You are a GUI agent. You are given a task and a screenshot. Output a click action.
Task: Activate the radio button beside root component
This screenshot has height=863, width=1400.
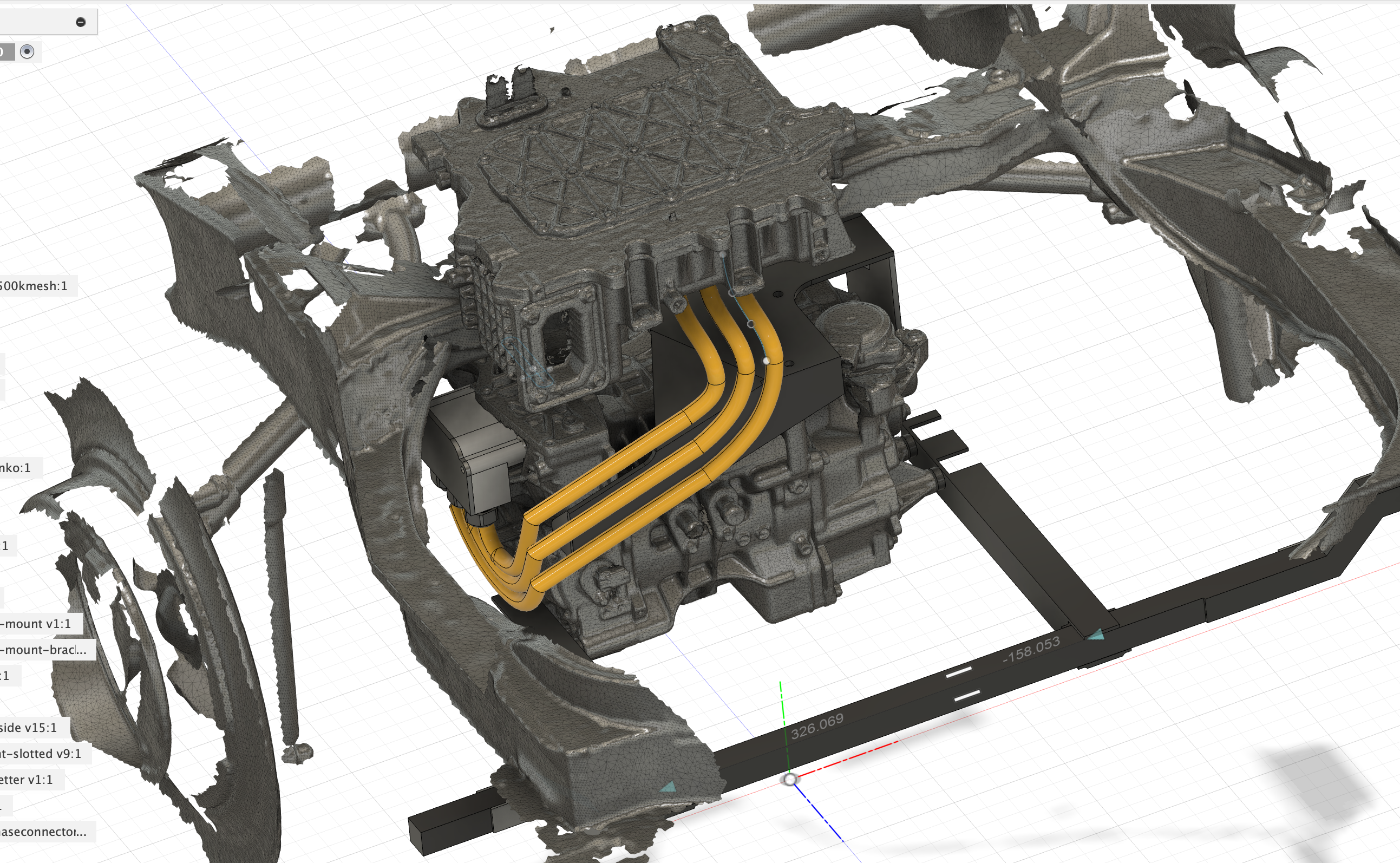coord(27,52)
